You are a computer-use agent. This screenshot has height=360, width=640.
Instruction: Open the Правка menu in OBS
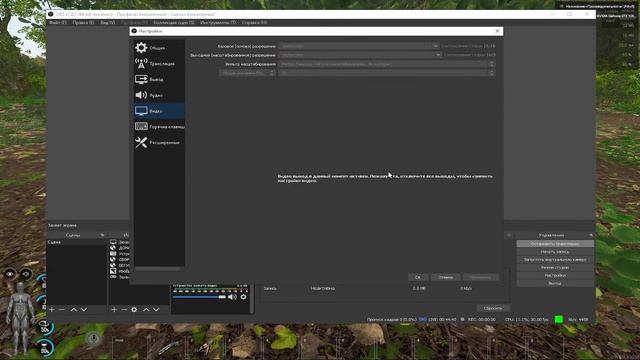pos(83,22)
